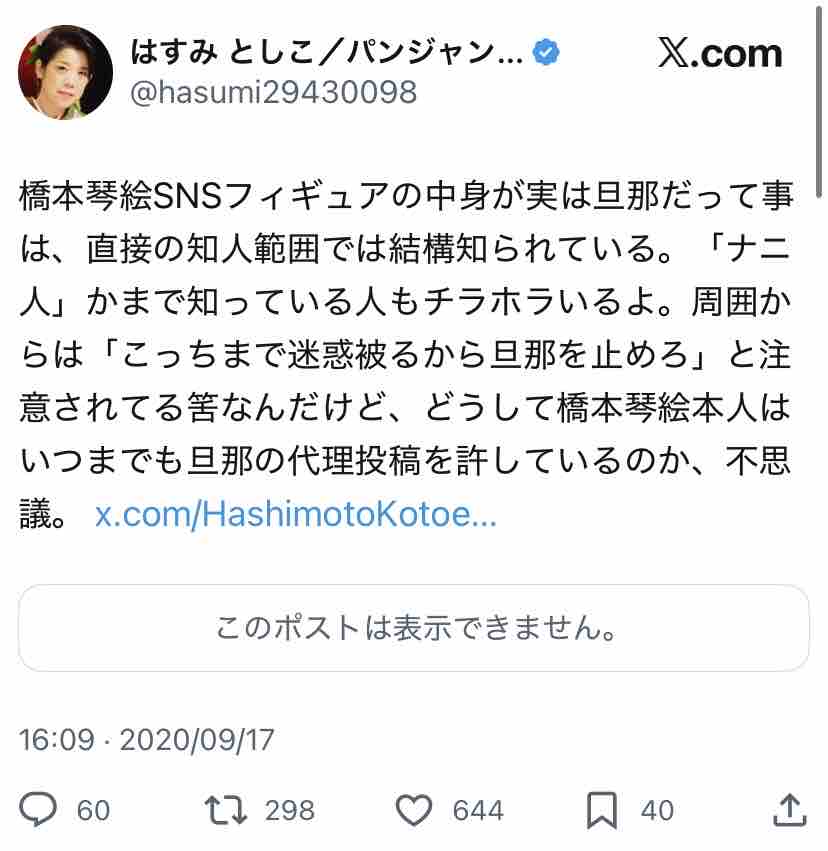Open the share upload icon
This screenshot has height=851, width=828.
[789, 808]
